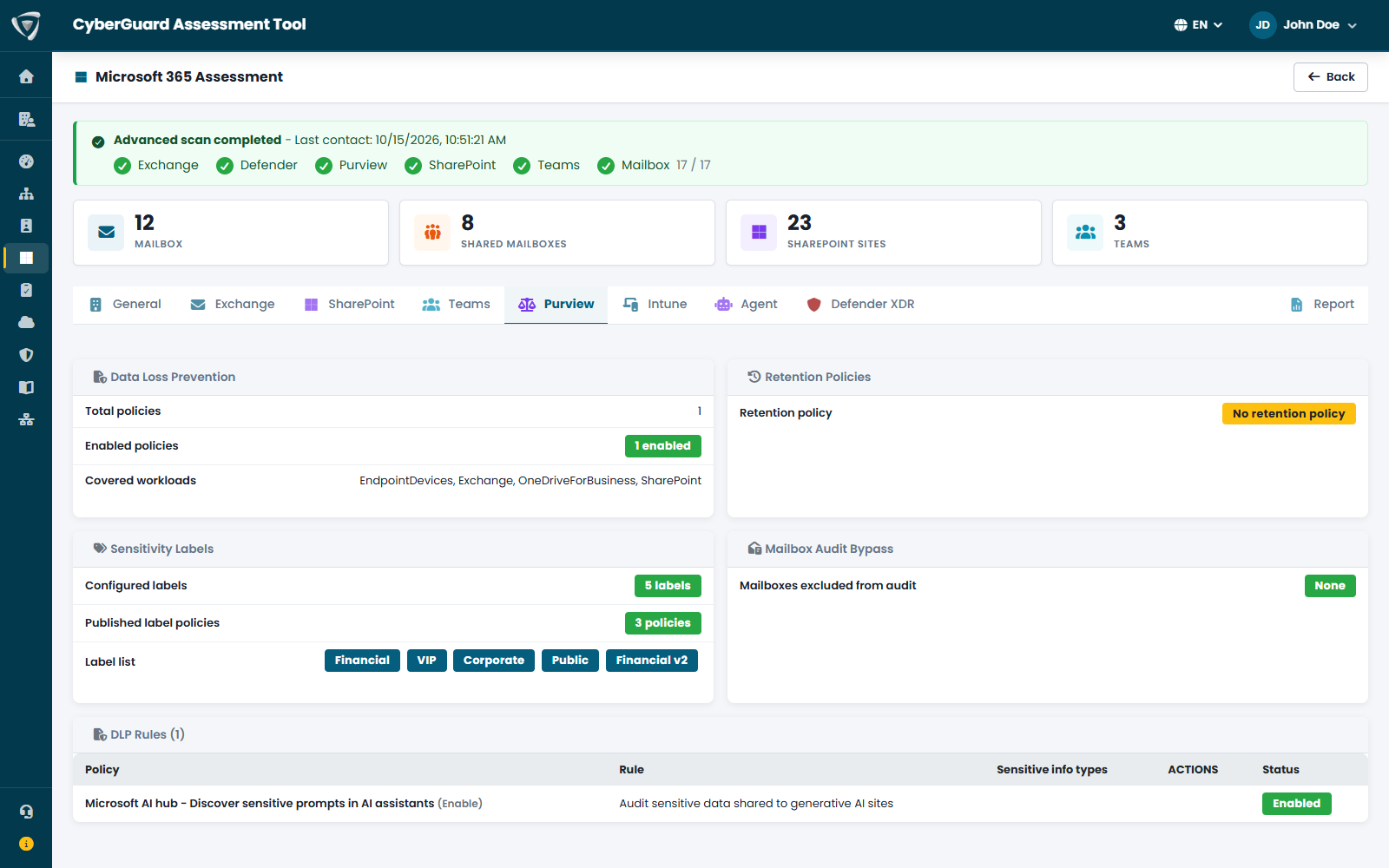Click the 'No retention policy' badge
1389x868 pixels.
click(1288, 414)
